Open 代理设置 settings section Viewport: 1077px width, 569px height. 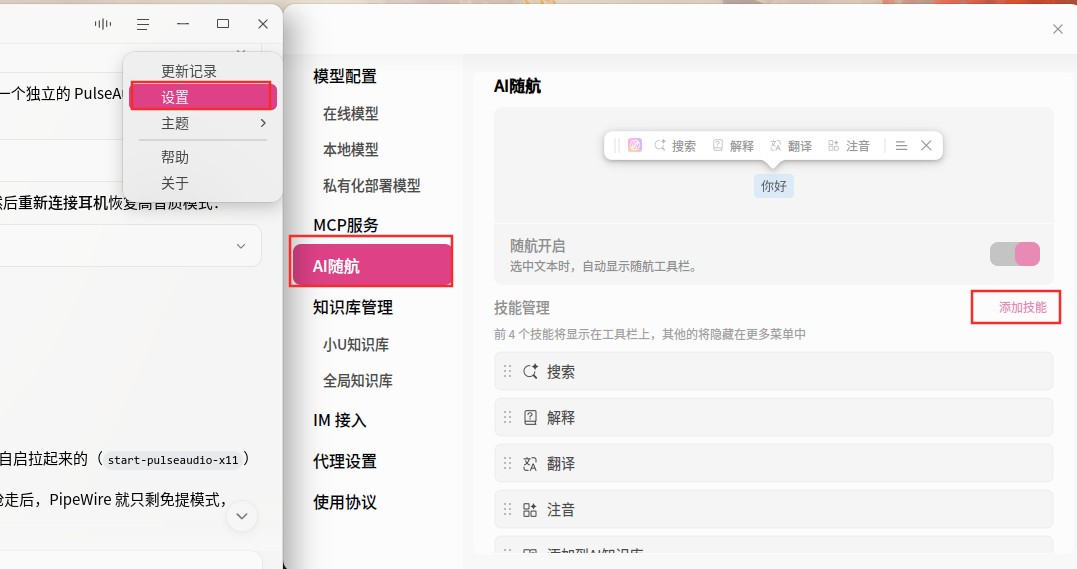tap(345, 462)
